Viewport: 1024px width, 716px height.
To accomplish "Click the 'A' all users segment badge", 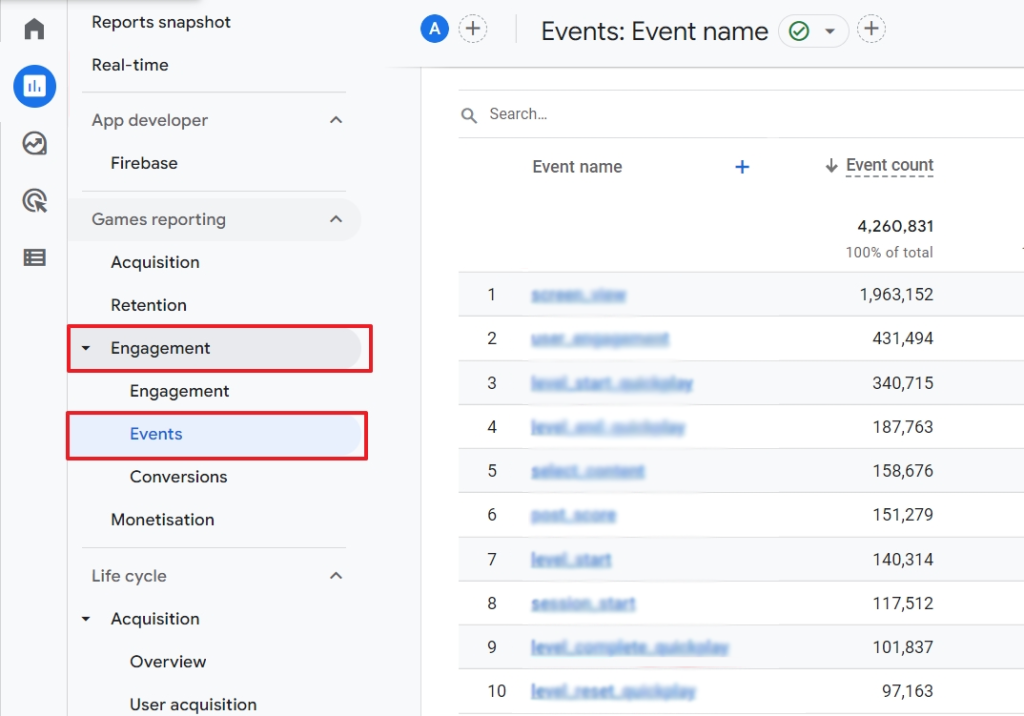I will 434,30.
